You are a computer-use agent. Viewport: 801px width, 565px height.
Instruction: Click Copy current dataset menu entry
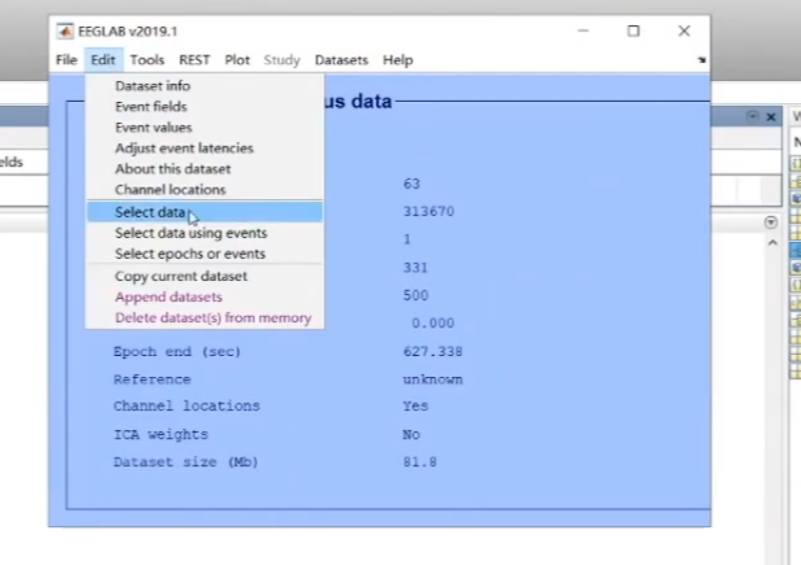pyautogui.click(x=181, y=276)
